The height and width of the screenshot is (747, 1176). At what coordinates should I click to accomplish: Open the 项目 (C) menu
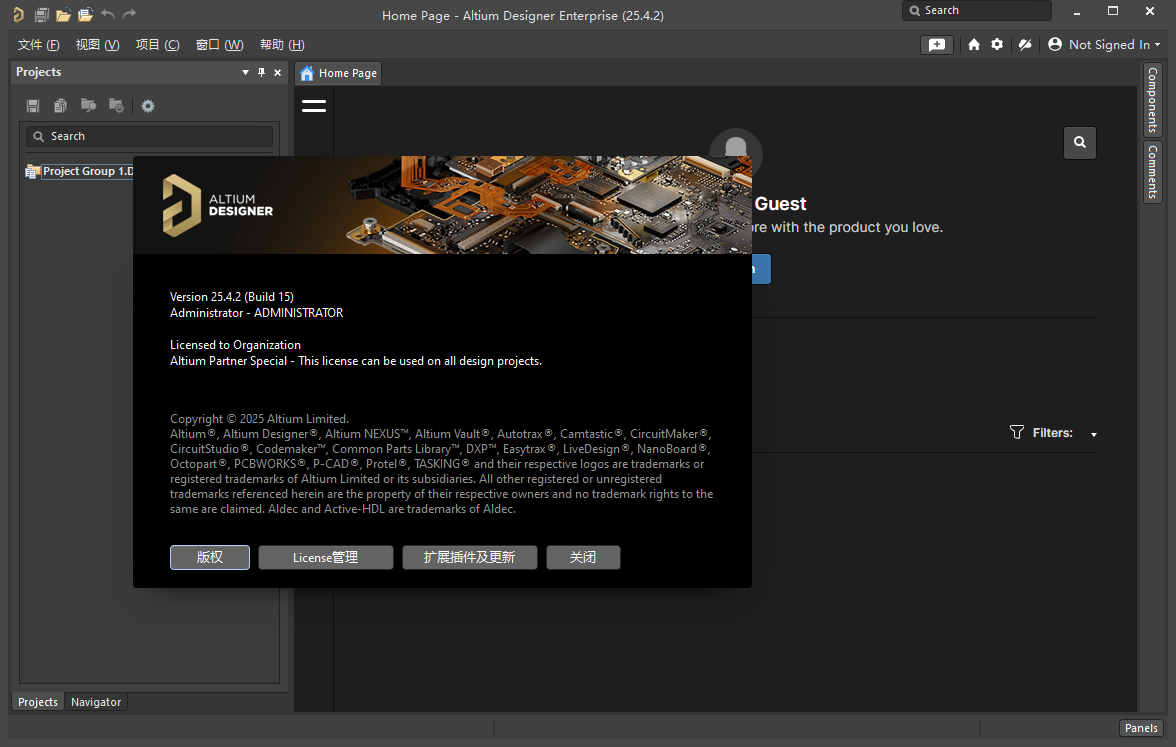click(158, 45)
